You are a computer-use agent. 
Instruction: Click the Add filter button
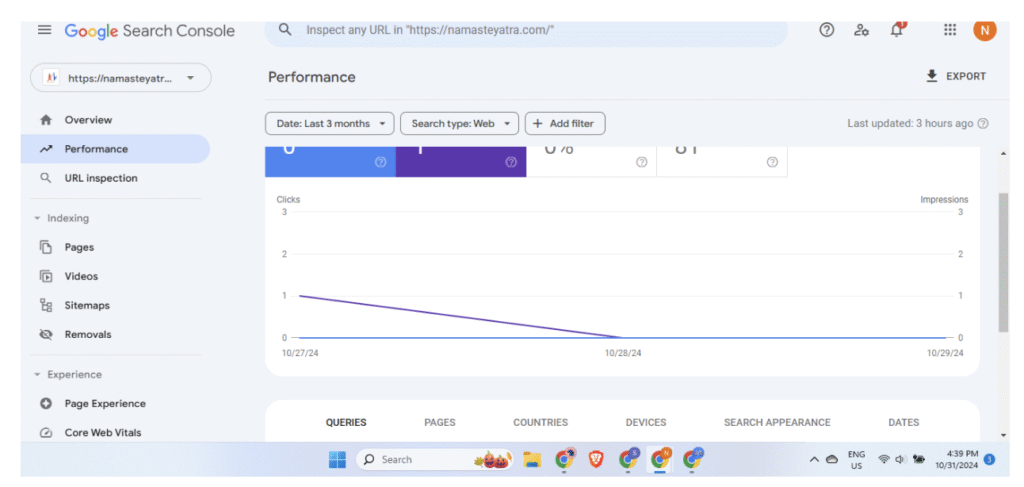(x=565, y=124)
